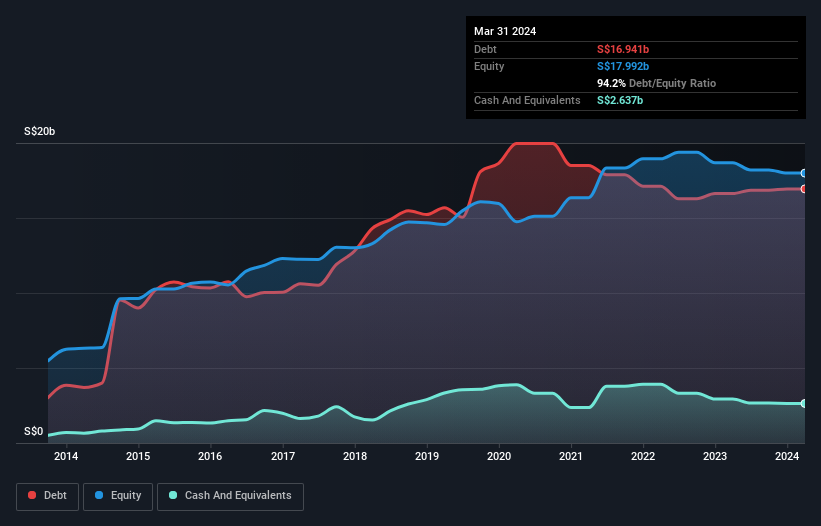Click the 2022 x-axis label
This screenshot has height=526, width=821.
643,457
